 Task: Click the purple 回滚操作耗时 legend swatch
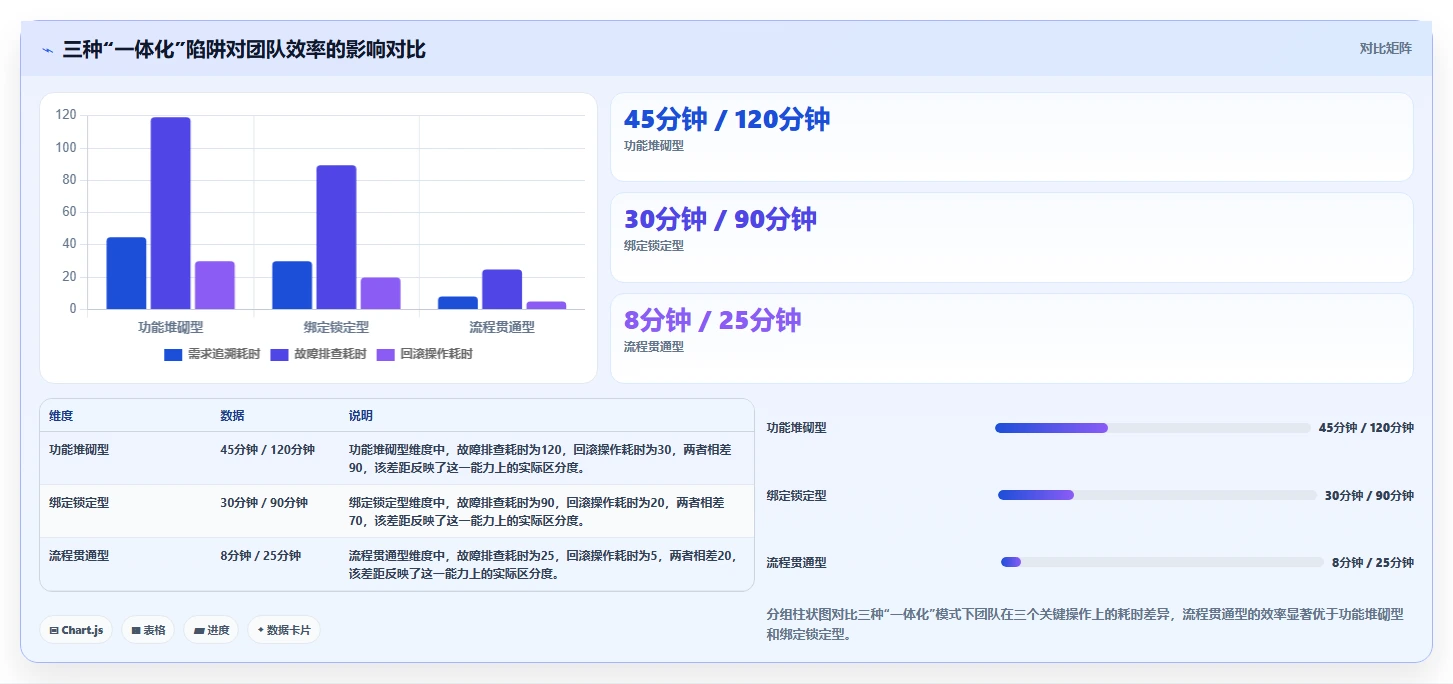coord(385,354)
